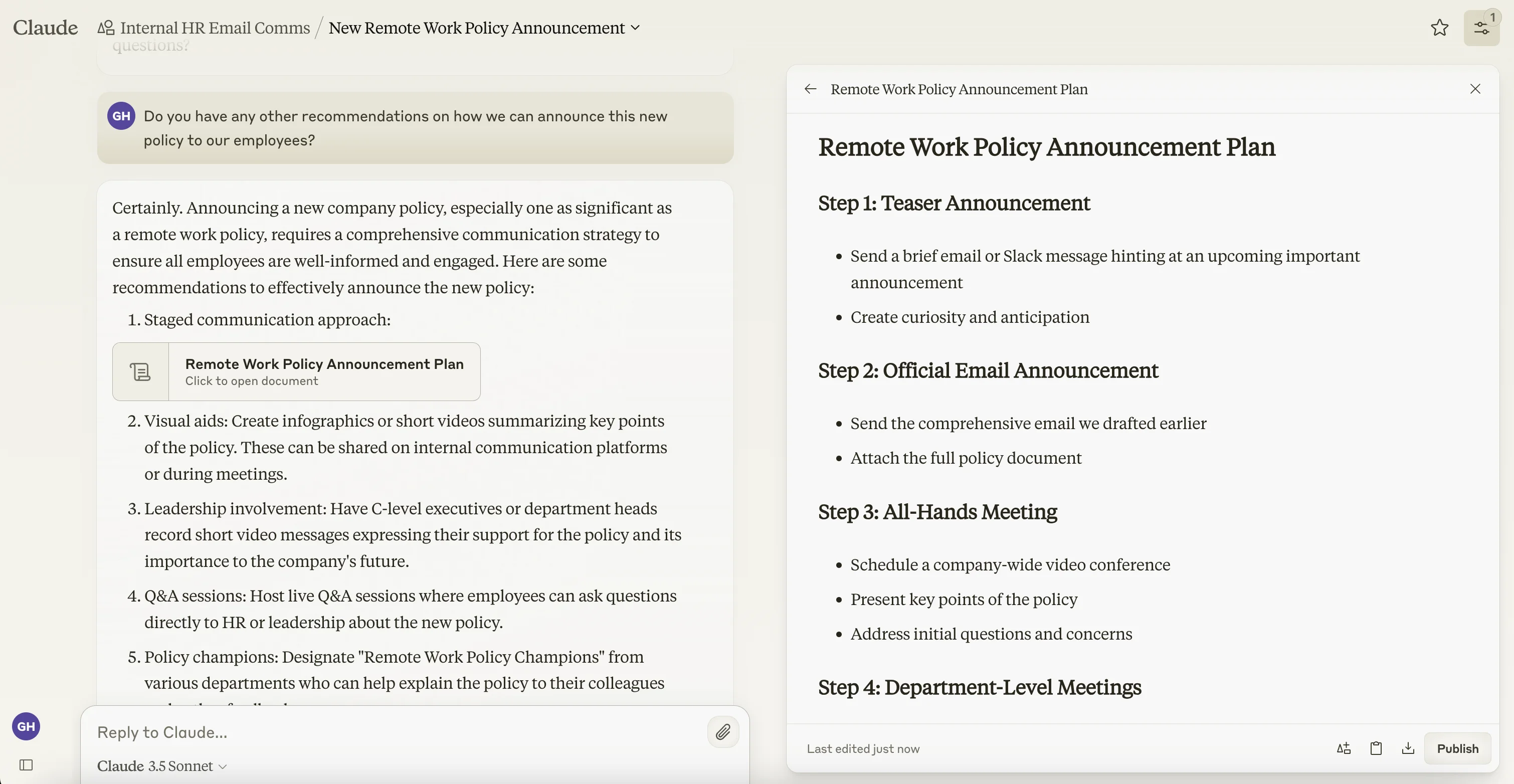The height and width of the screenshot is (784, 1514).
Task: Download the artifact document
Action: [x=1408, y=748]
